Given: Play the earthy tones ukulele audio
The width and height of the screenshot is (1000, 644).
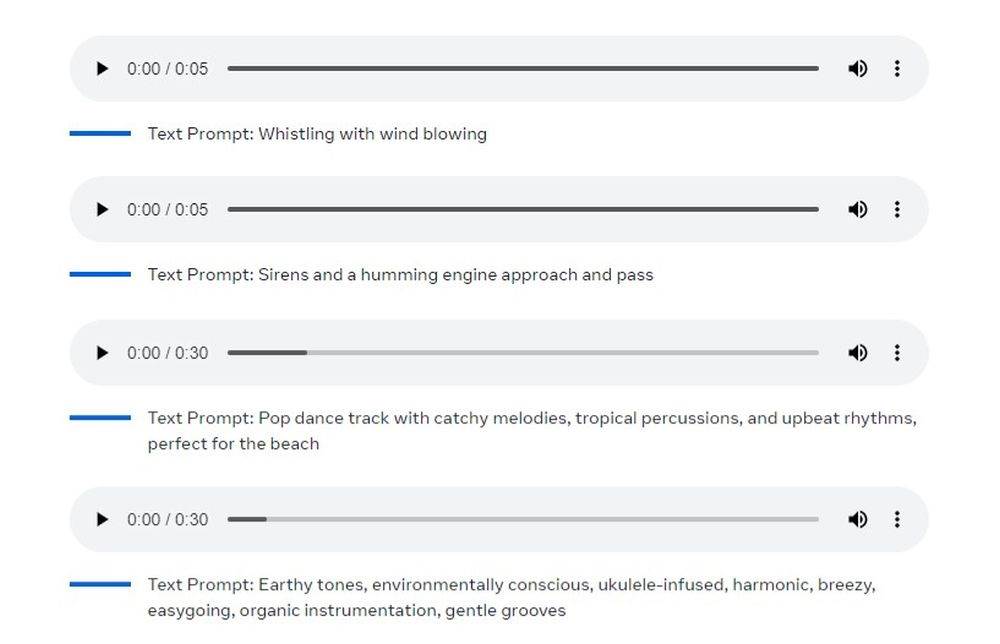Looking at the screenshot, I should click(101, 520).
